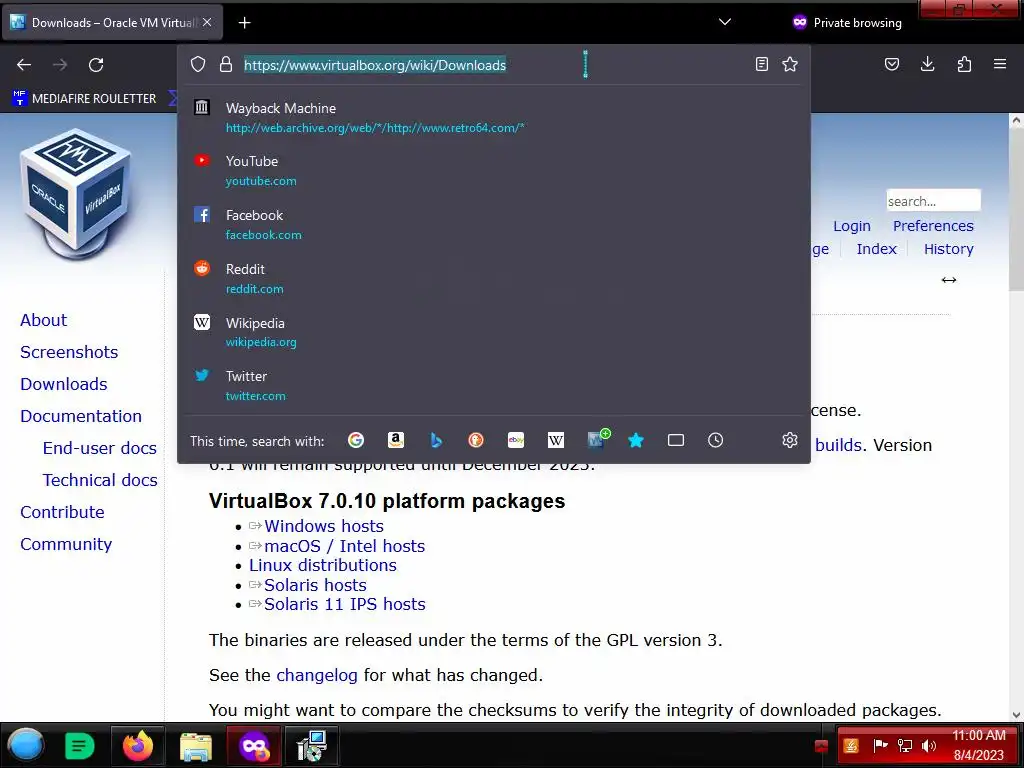
Task: Open the Contribute sidebar link
Action: 62,512
